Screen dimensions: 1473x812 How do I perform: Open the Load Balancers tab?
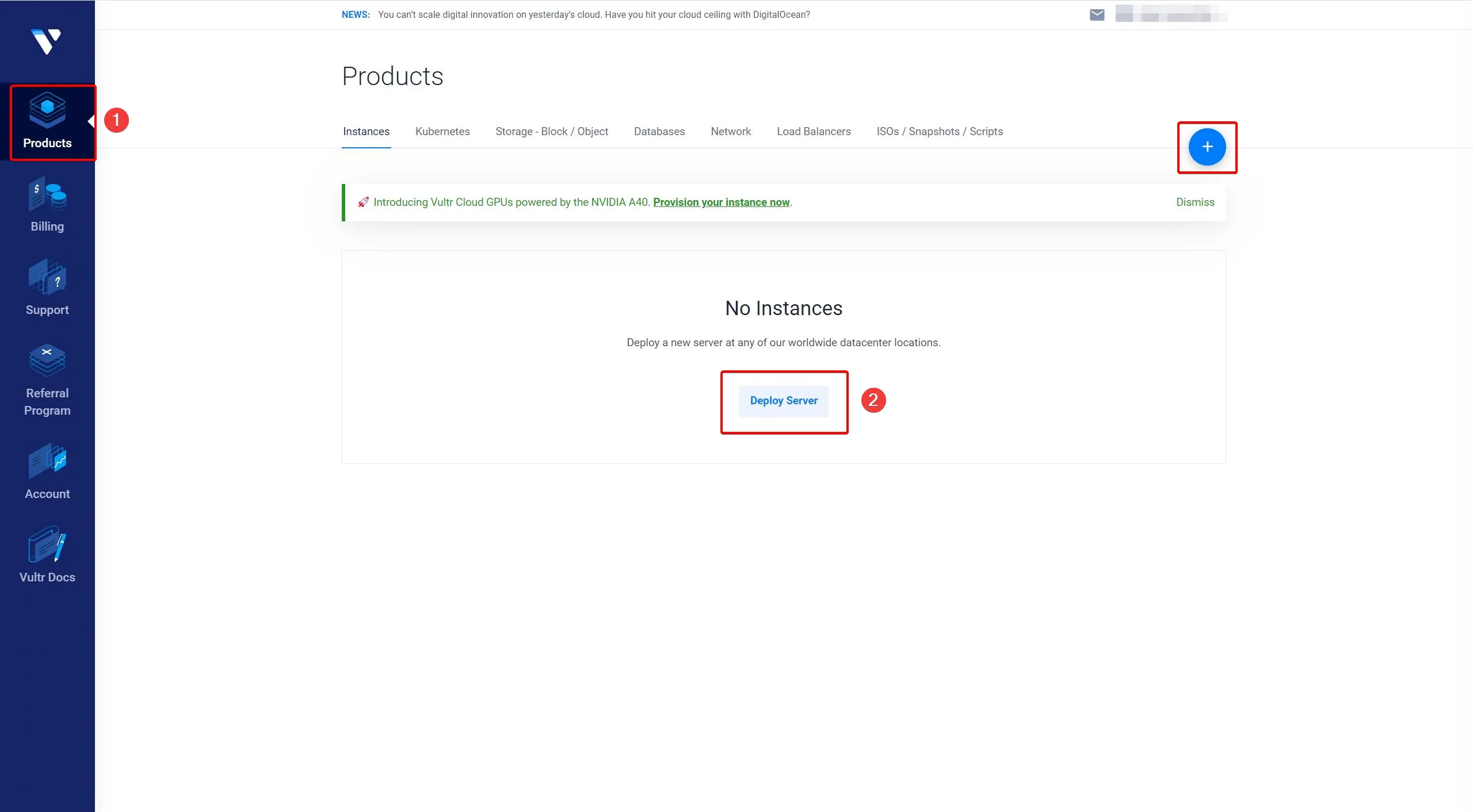click(x=813, y=132)
